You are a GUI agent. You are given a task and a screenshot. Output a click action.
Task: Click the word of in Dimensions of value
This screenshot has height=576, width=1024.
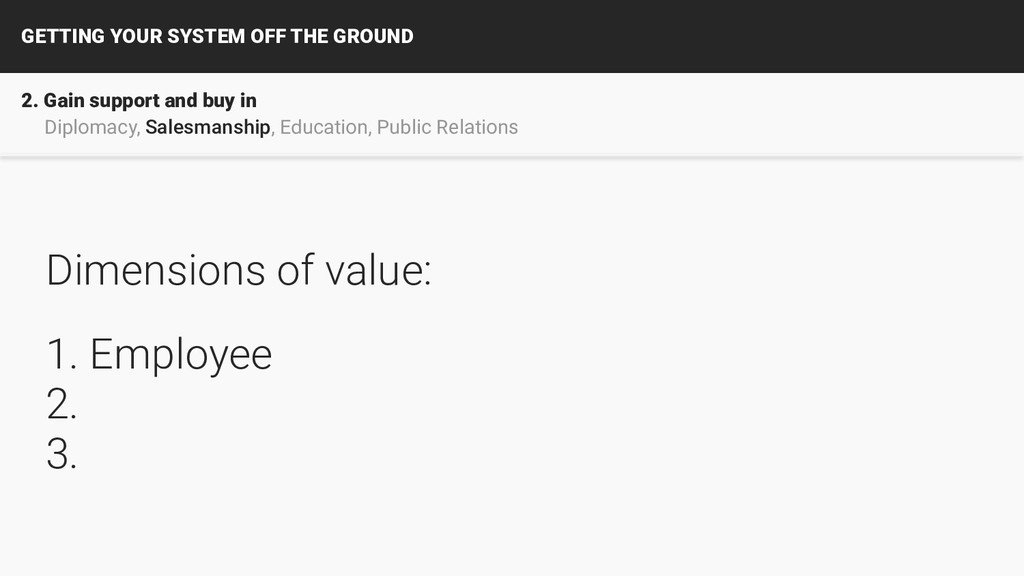295,270
